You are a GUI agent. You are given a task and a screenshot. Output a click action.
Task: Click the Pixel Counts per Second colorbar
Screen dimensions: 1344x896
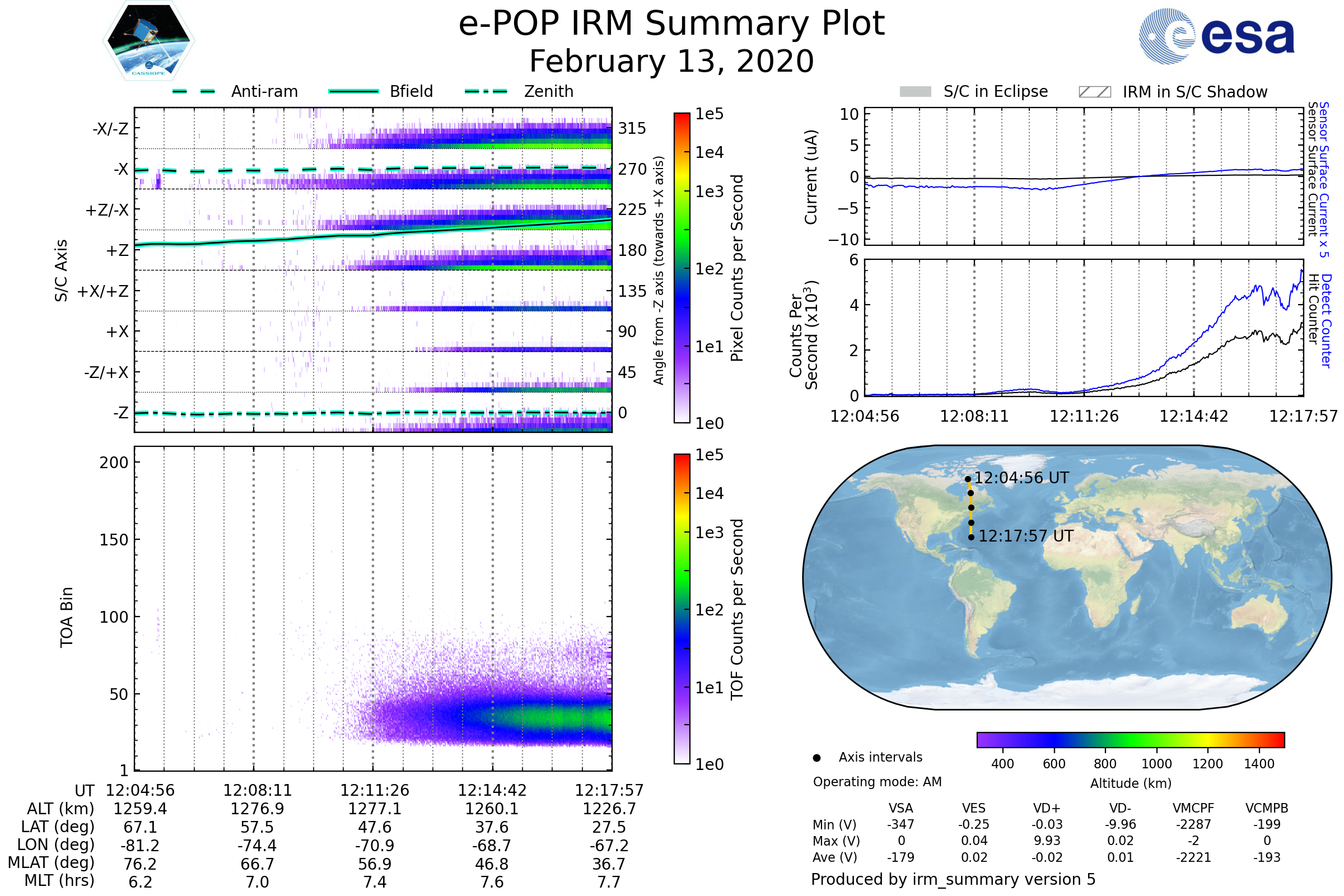click(682, 268)
